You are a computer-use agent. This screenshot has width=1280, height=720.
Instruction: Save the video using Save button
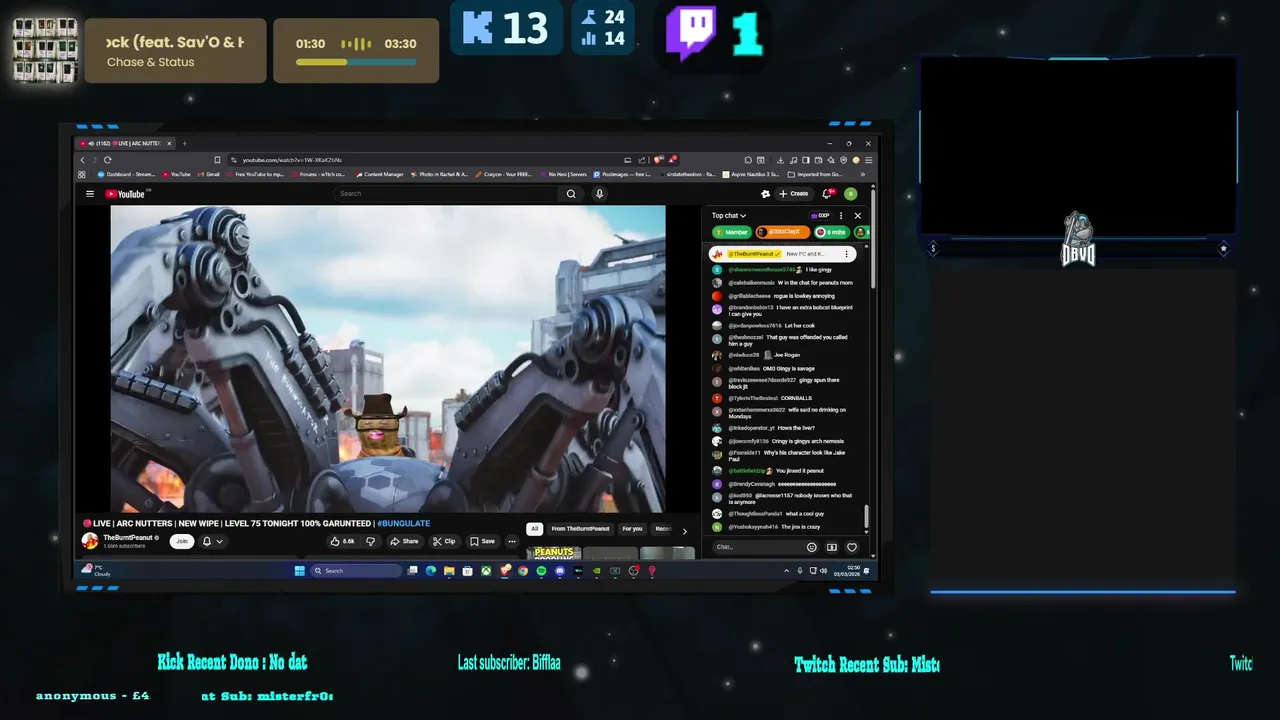[x=482, y=541]
